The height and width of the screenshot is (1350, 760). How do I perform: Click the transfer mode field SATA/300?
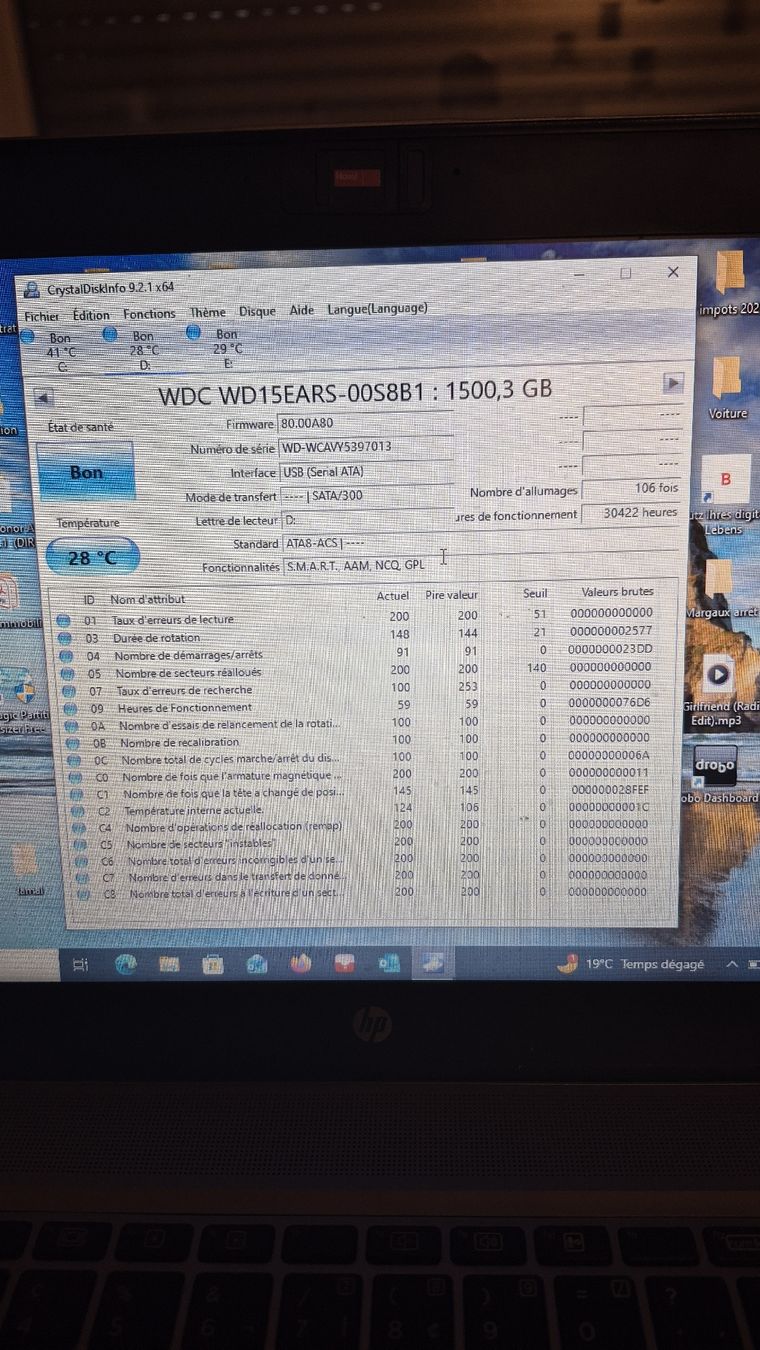point(365,496)
